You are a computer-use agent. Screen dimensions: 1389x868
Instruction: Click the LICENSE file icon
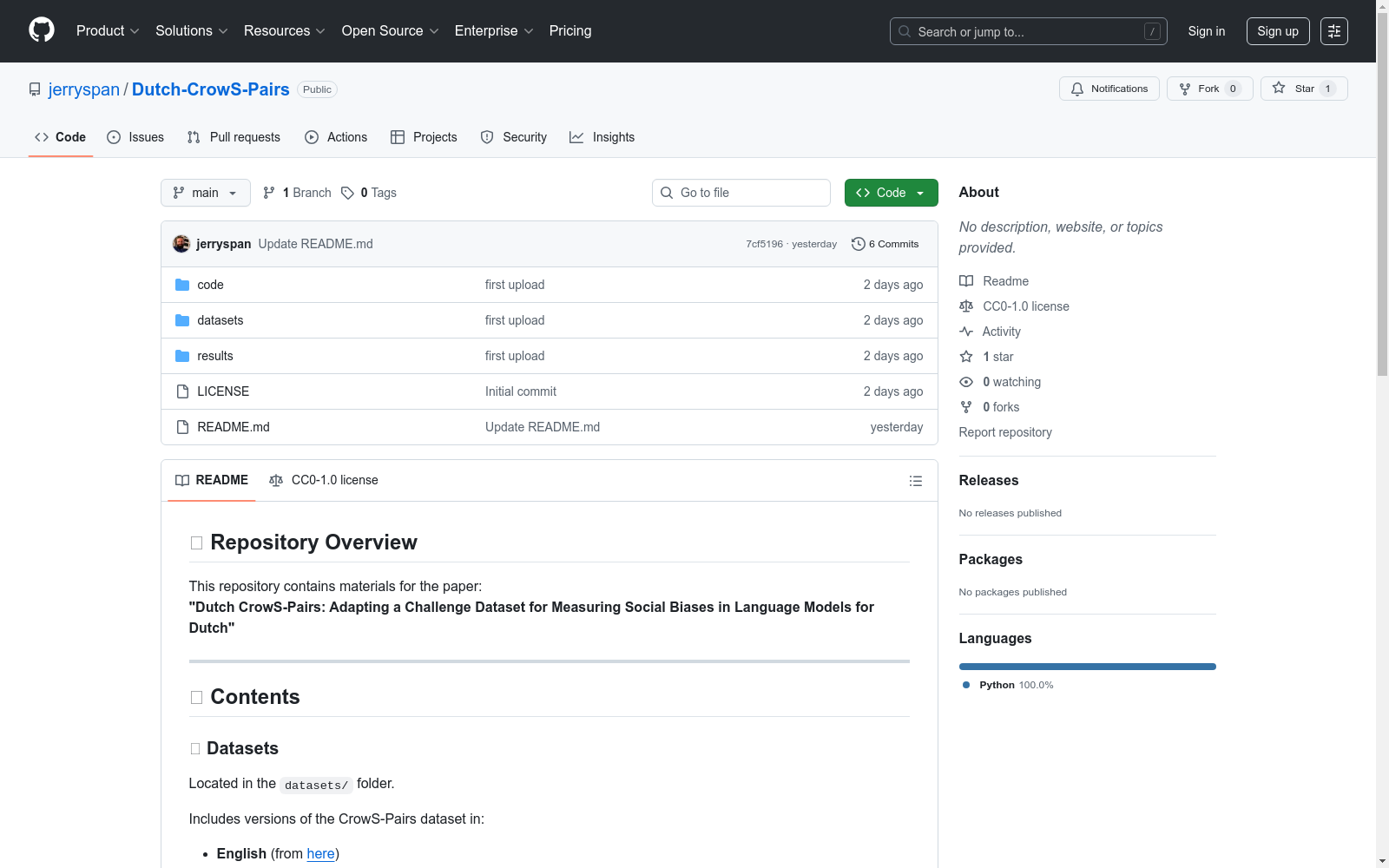coord(182,391)
